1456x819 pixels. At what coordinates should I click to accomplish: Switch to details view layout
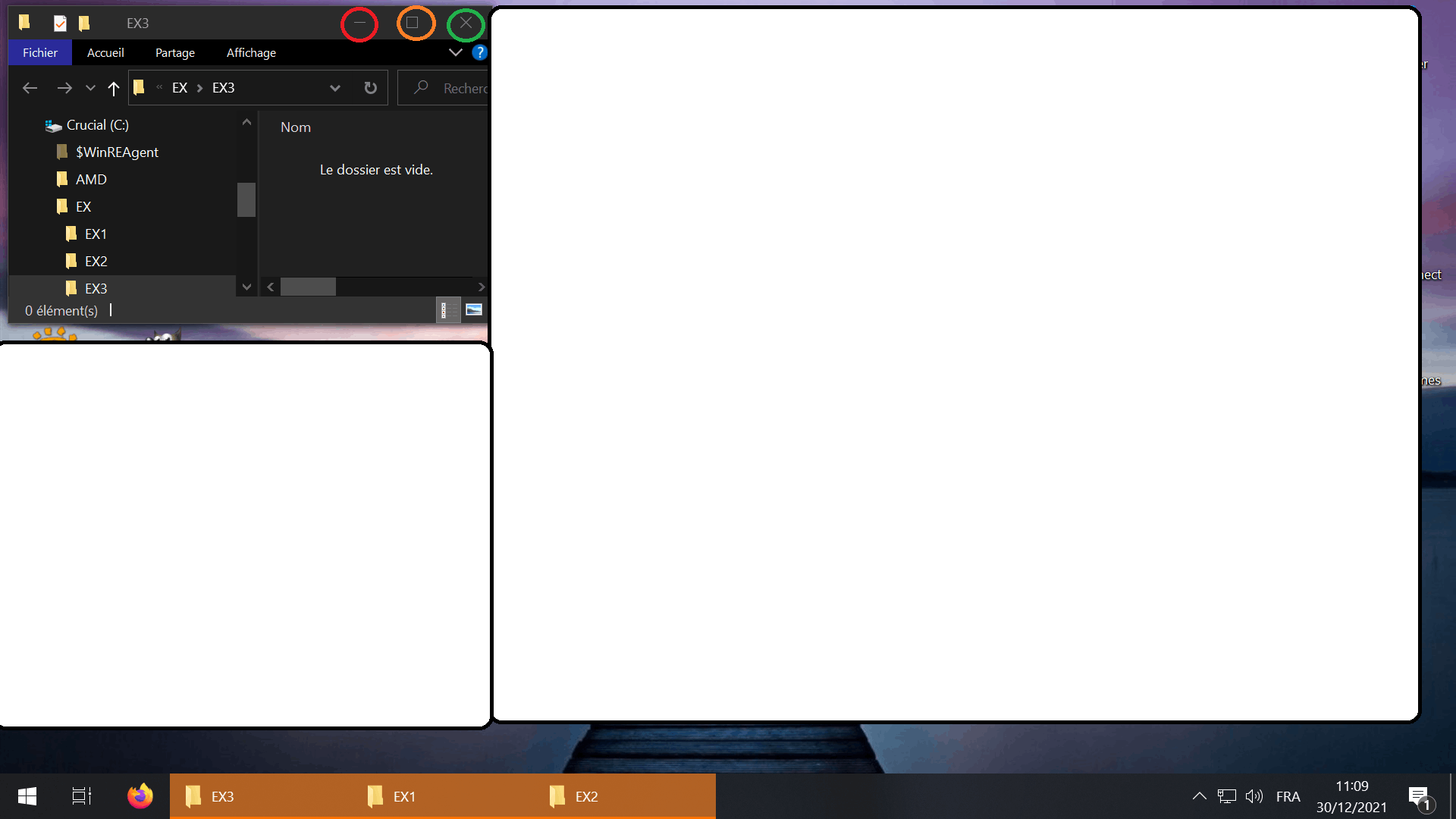pos(448,309)
